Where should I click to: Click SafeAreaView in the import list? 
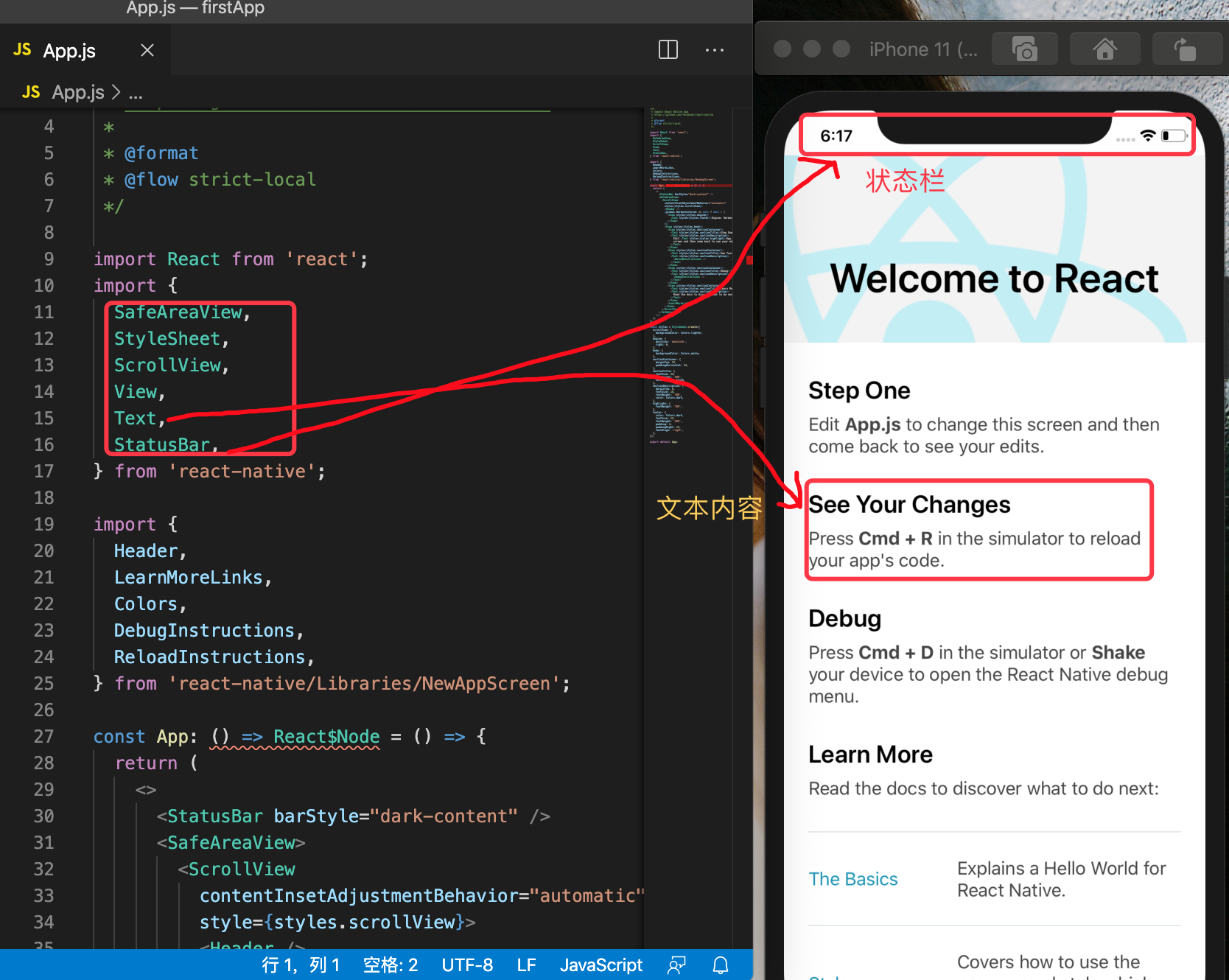[178, 312]
